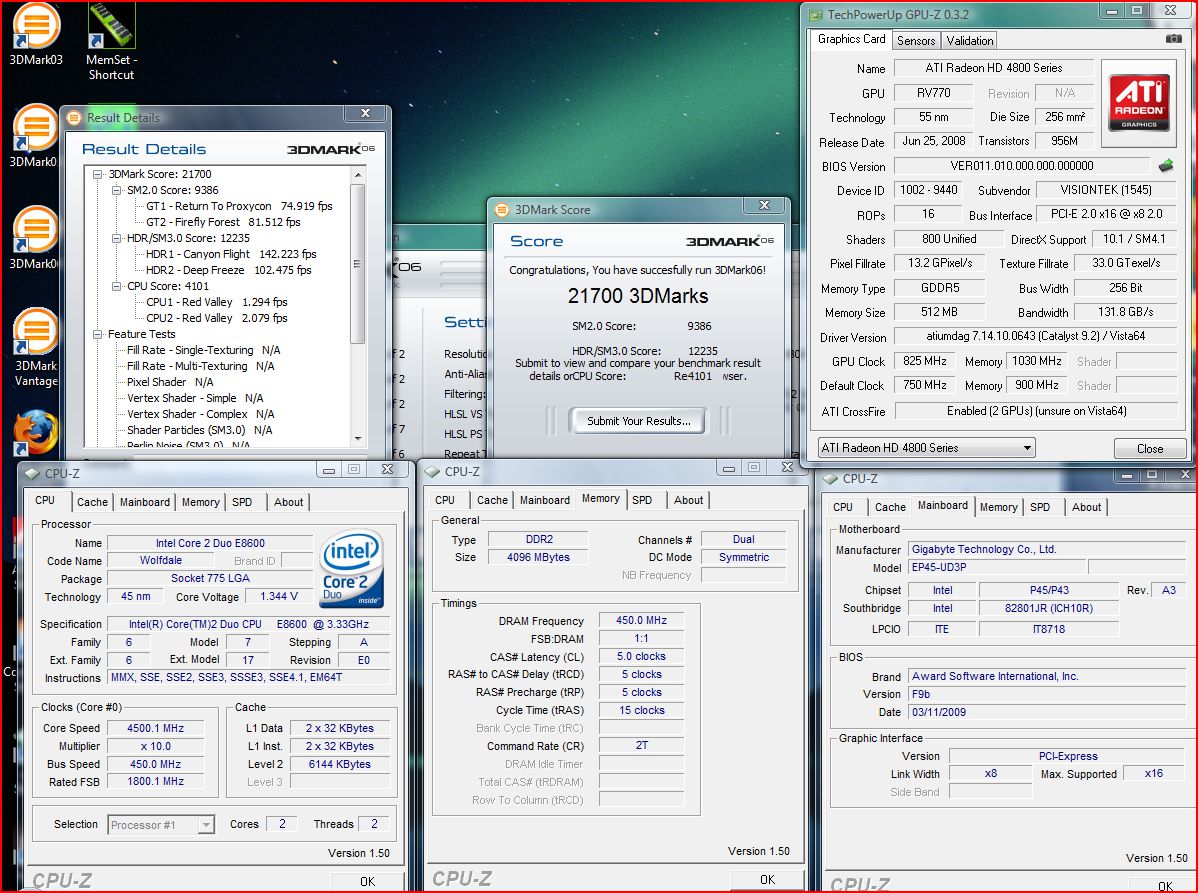
Task: Click the 3DMark Score window icon
Action: pyautogui.click(x=502, y=209)
